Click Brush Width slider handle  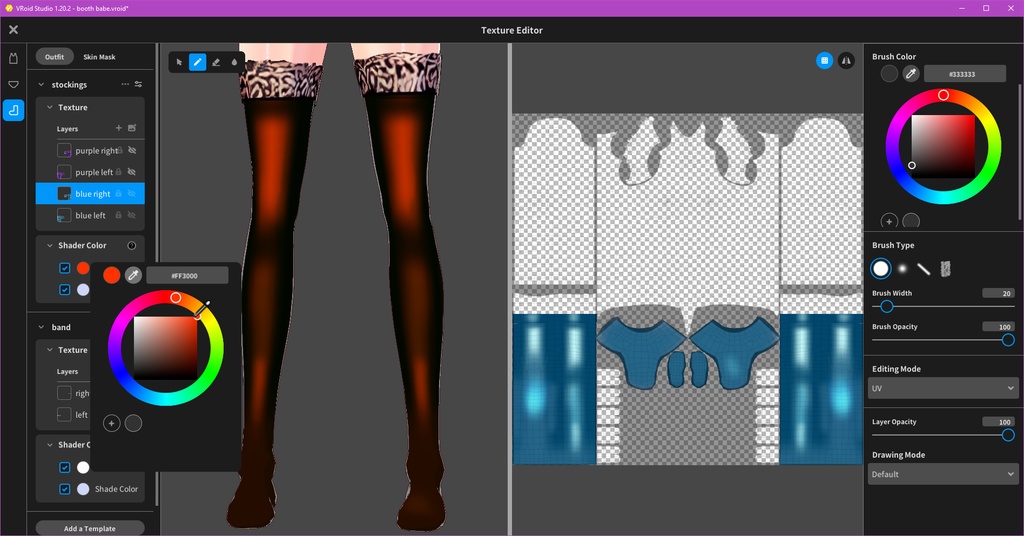click(x=886, y=306)
